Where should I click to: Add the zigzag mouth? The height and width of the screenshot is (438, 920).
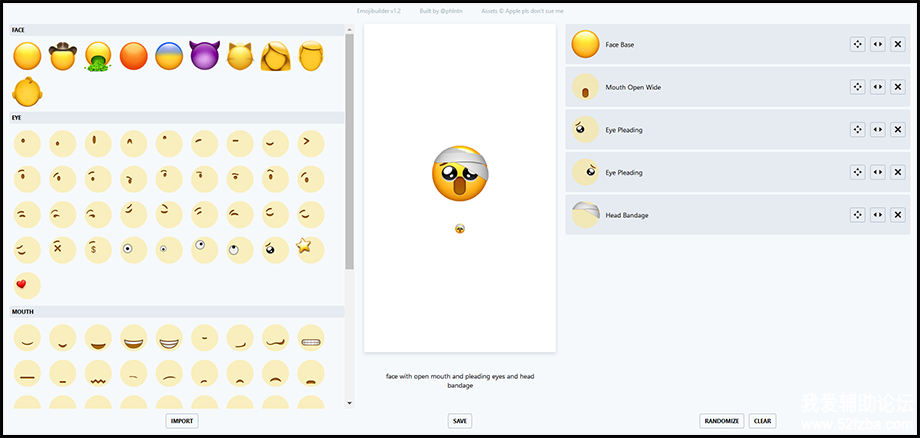pyautogui.click(x=98, y=374)
